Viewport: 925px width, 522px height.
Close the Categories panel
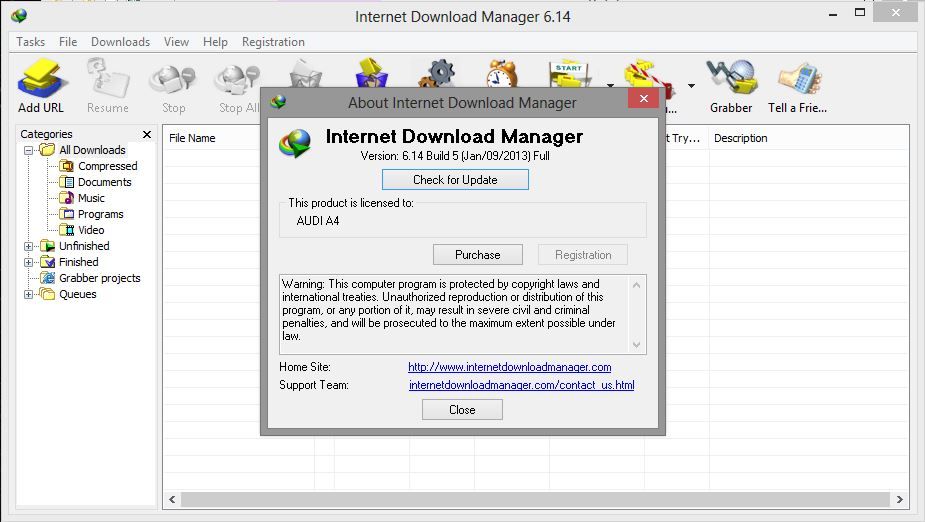(x=147, y=134)
